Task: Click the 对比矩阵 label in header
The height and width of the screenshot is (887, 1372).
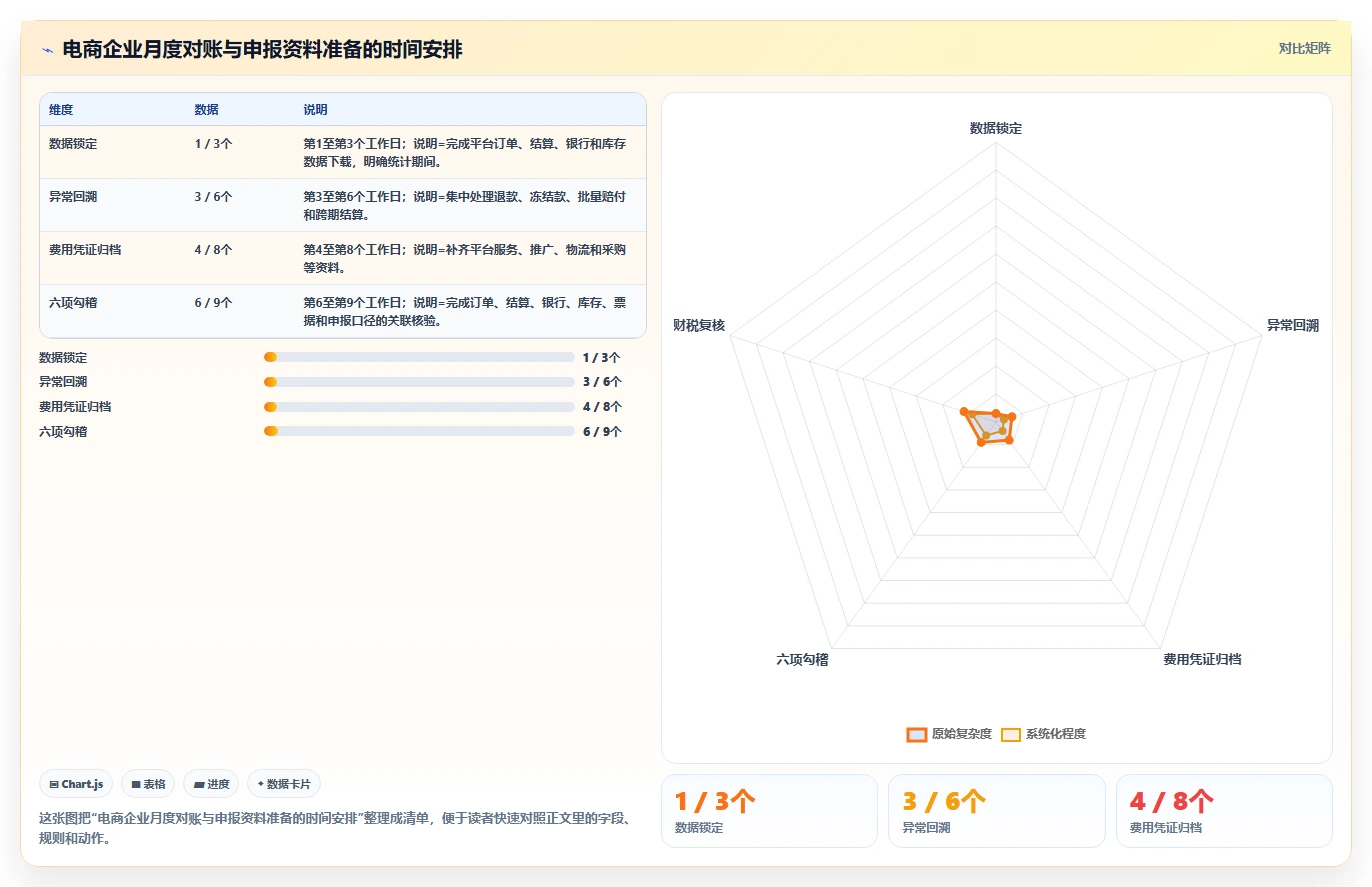Action: tap(1304, 48)
